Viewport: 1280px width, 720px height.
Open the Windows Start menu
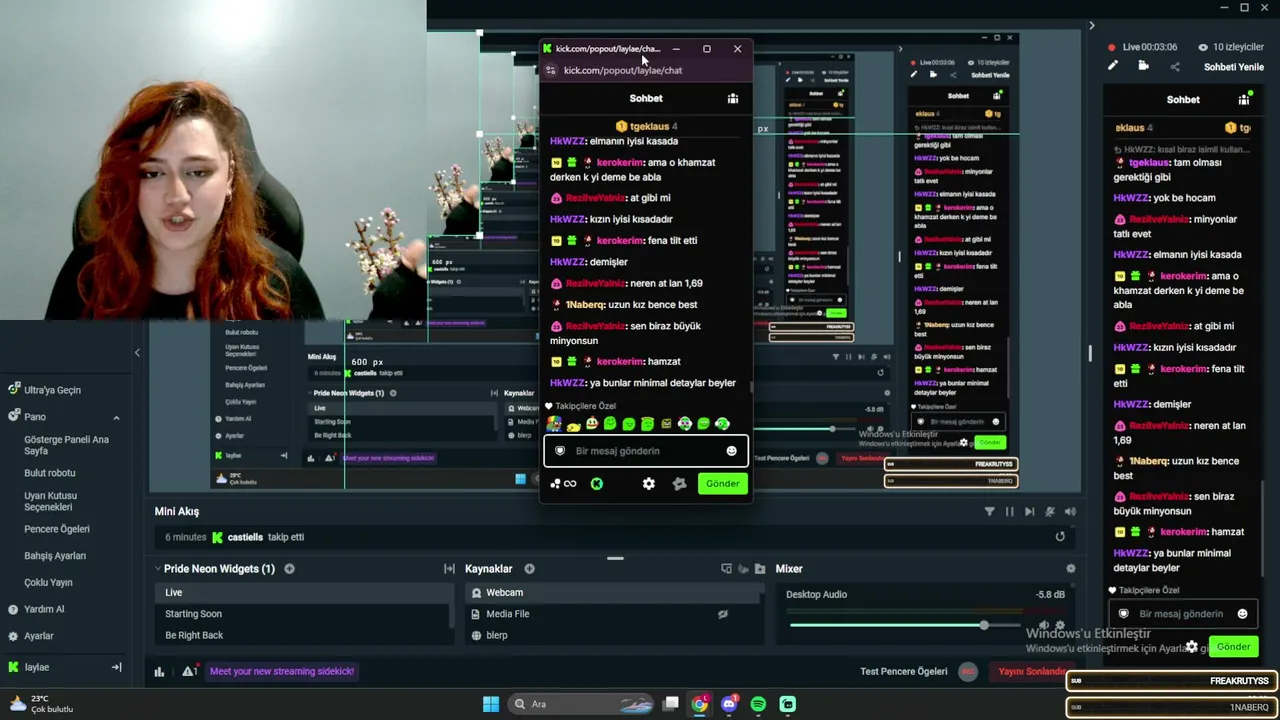[491, 704]
